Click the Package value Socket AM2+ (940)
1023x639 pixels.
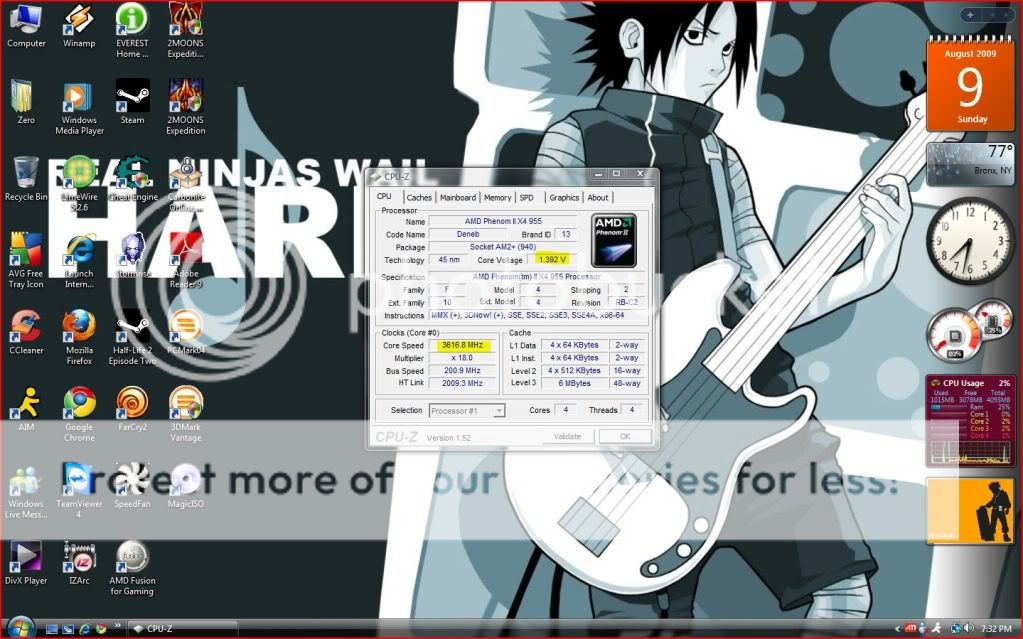pos(503,247)
